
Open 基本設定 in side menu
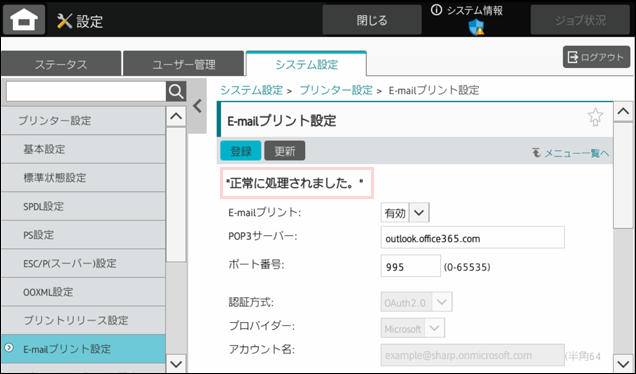[x=83, y=149]
